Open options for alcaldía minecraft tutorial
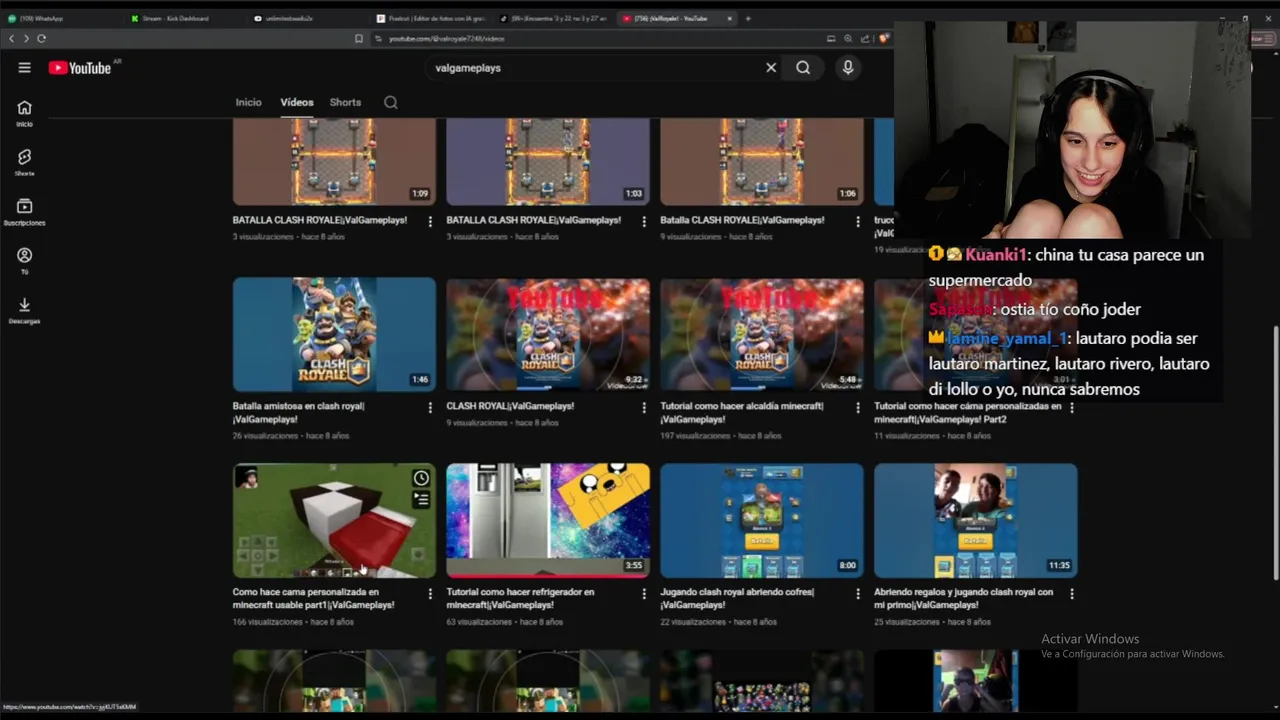This screenshot has width=1280, height=720. tap(858, 407)
